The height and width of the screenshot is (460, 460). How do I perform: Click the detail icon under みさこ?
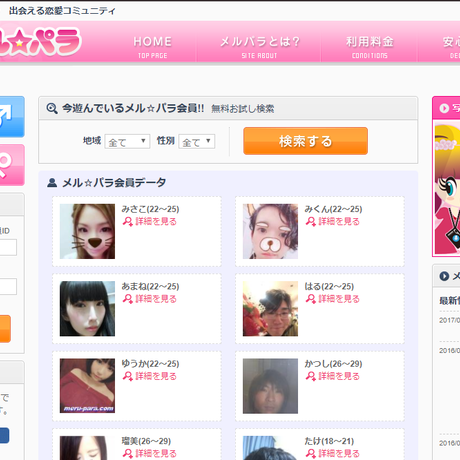pos(128,222)
